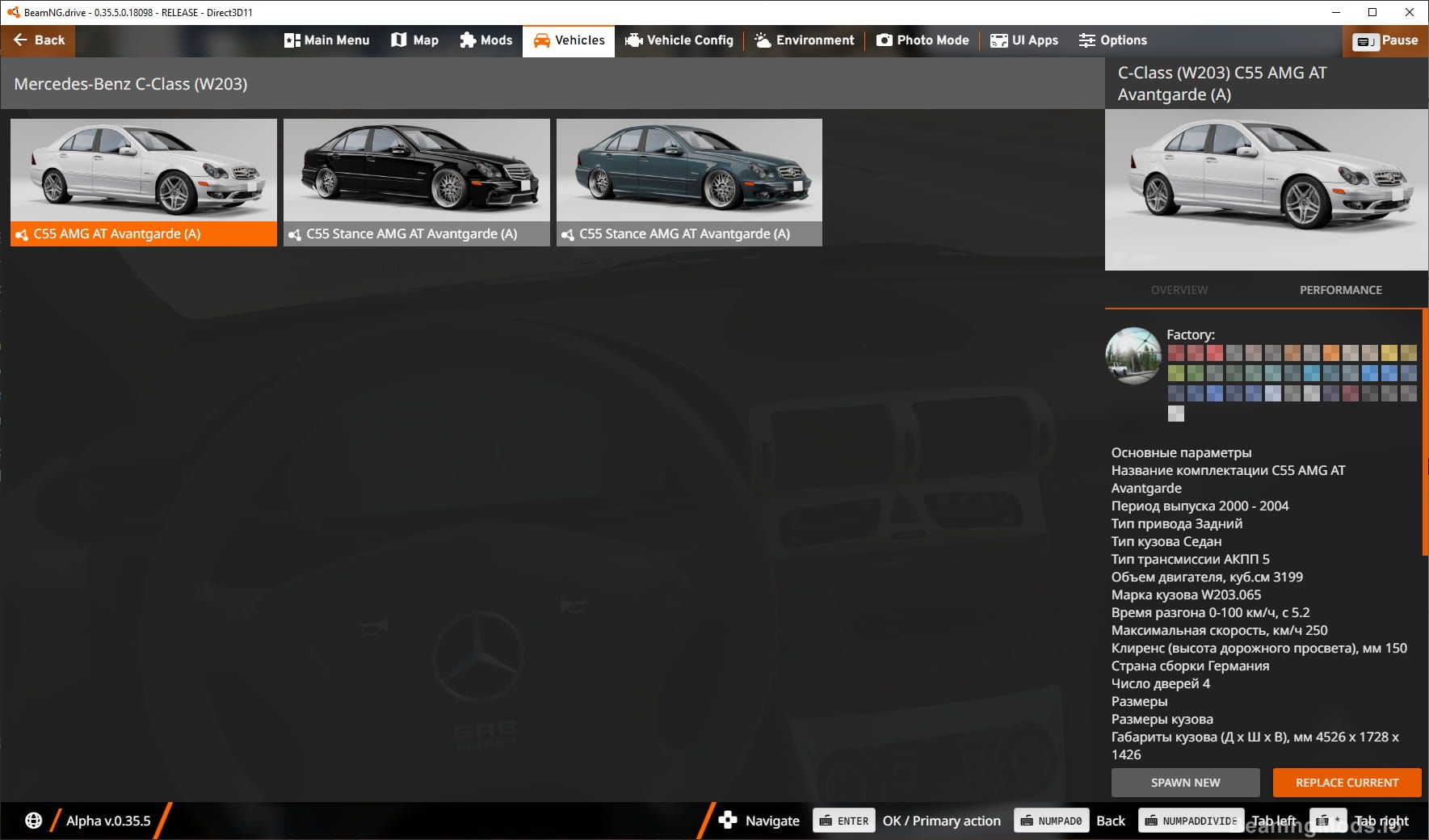Open the Mods puzzle-piece menu
The image size is (1429, 840).
[x=485, y=40]
